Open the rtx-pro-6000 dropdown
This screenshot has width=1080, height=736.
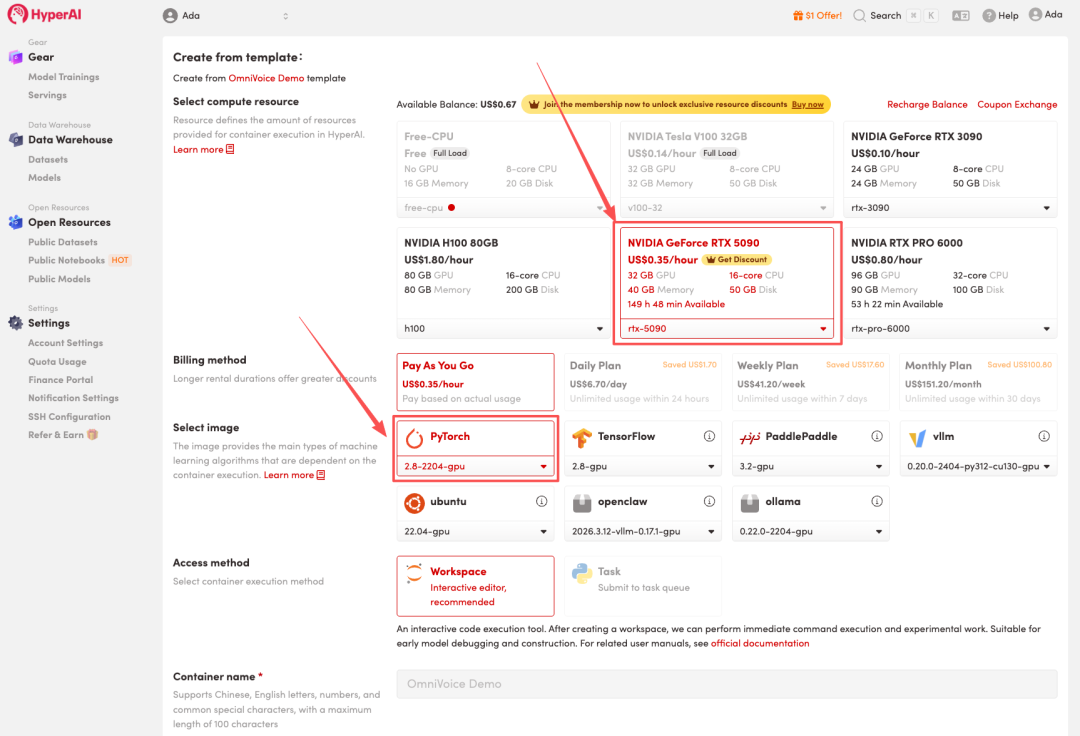(x=950, y=329)
